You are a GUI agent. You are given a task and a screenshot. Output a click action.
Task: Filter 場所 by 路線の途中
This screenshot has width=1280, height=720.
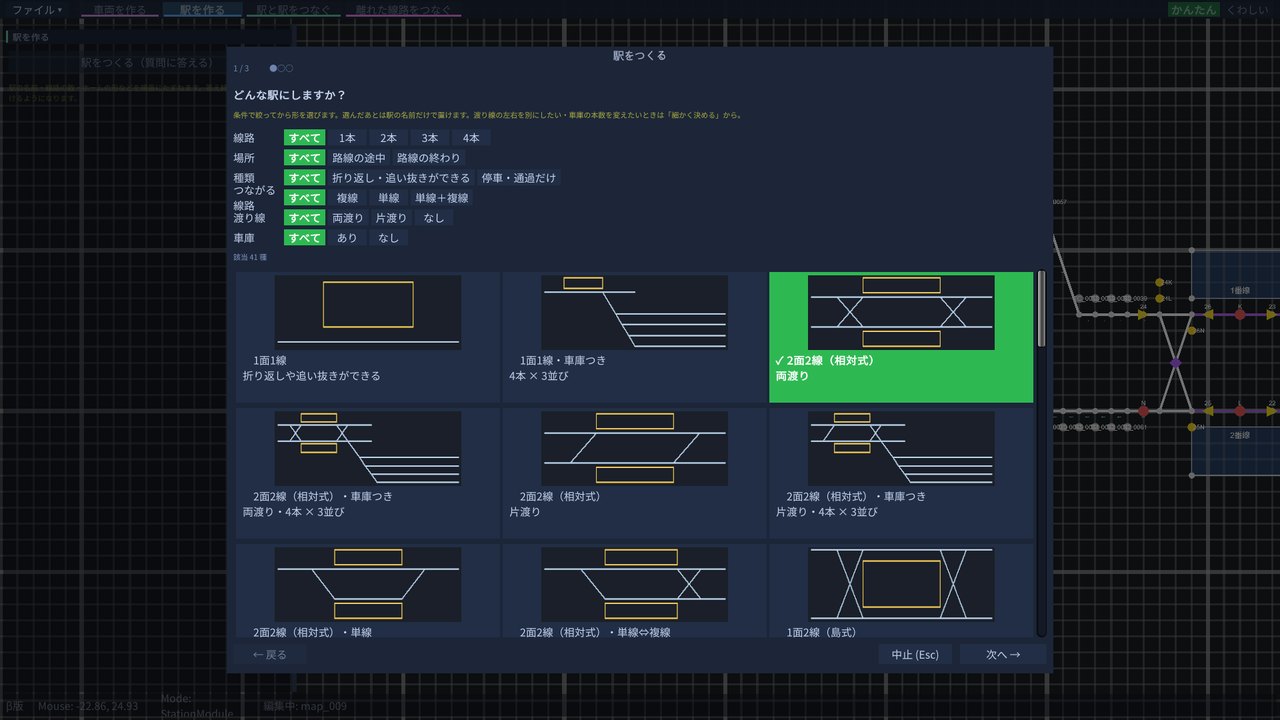(x=359, y=158)
